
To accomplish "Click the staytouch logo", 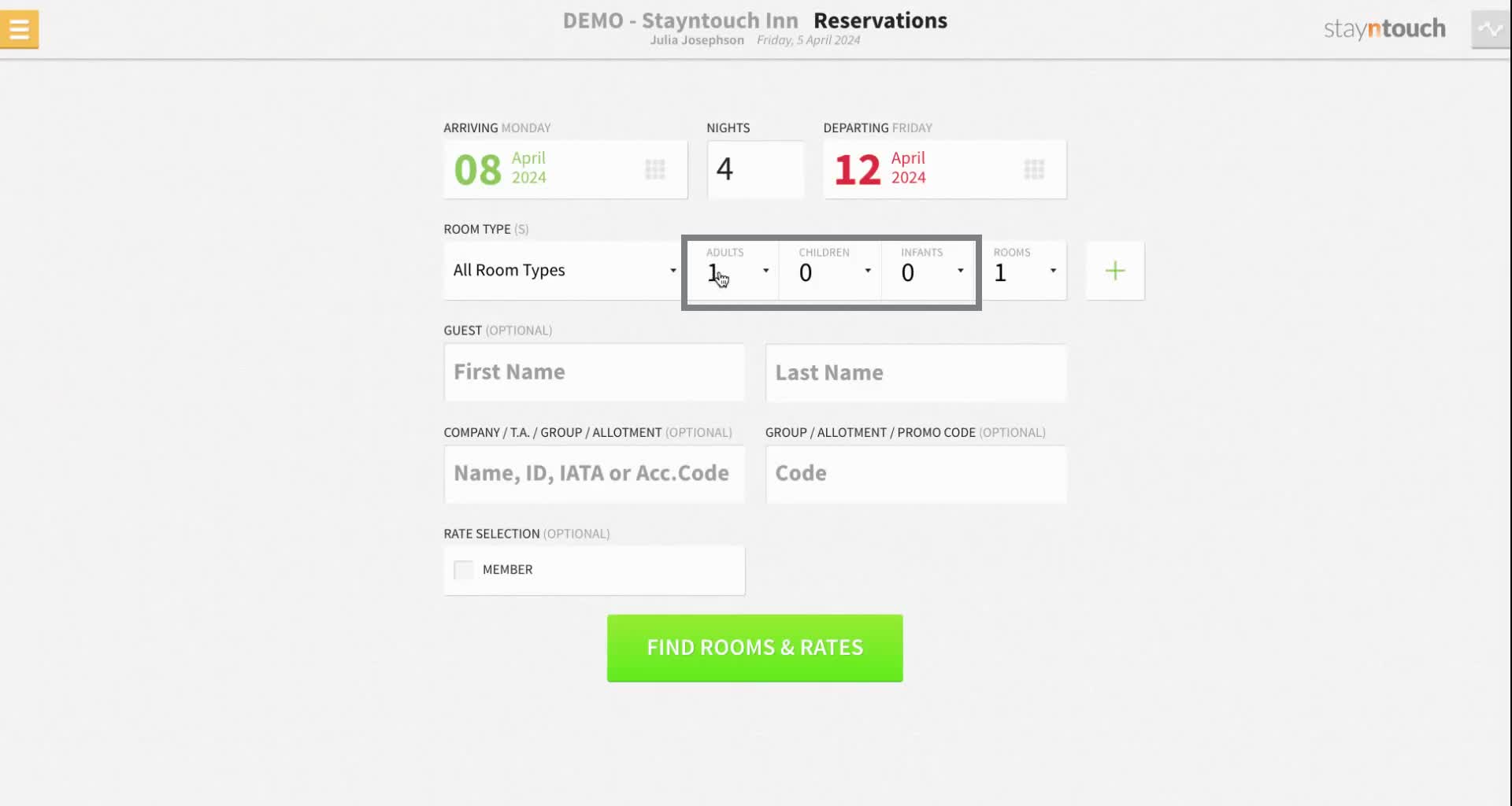I will coord(1384,29).
